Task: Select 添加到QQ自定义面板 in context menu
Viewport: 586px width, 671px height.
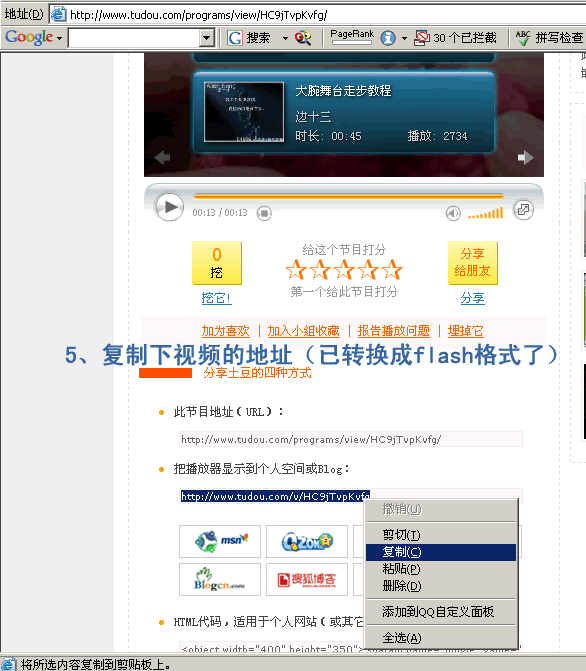Action: (441, 612)
